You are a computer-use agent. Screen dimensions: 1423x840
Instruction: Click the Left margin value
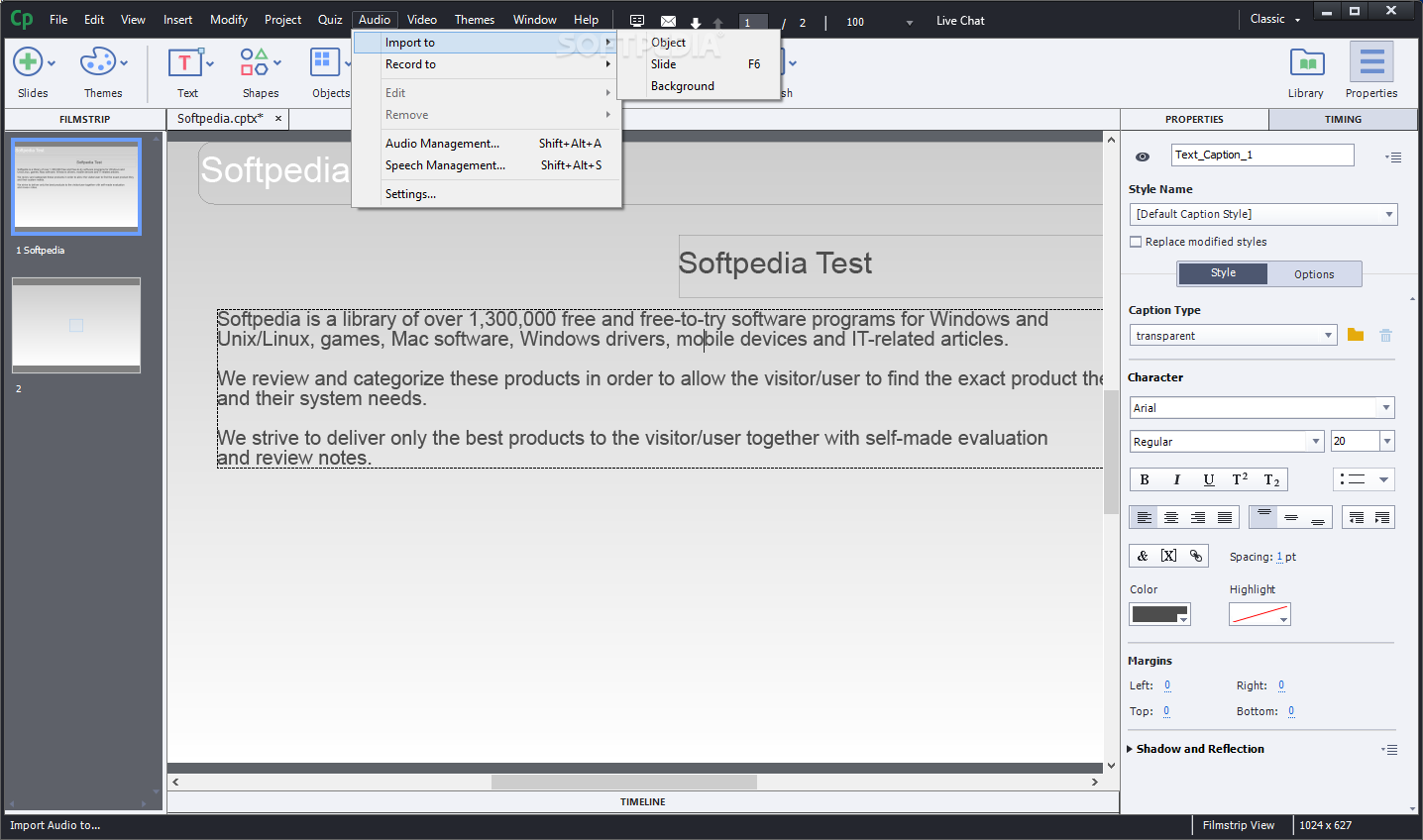(1167, 685)
